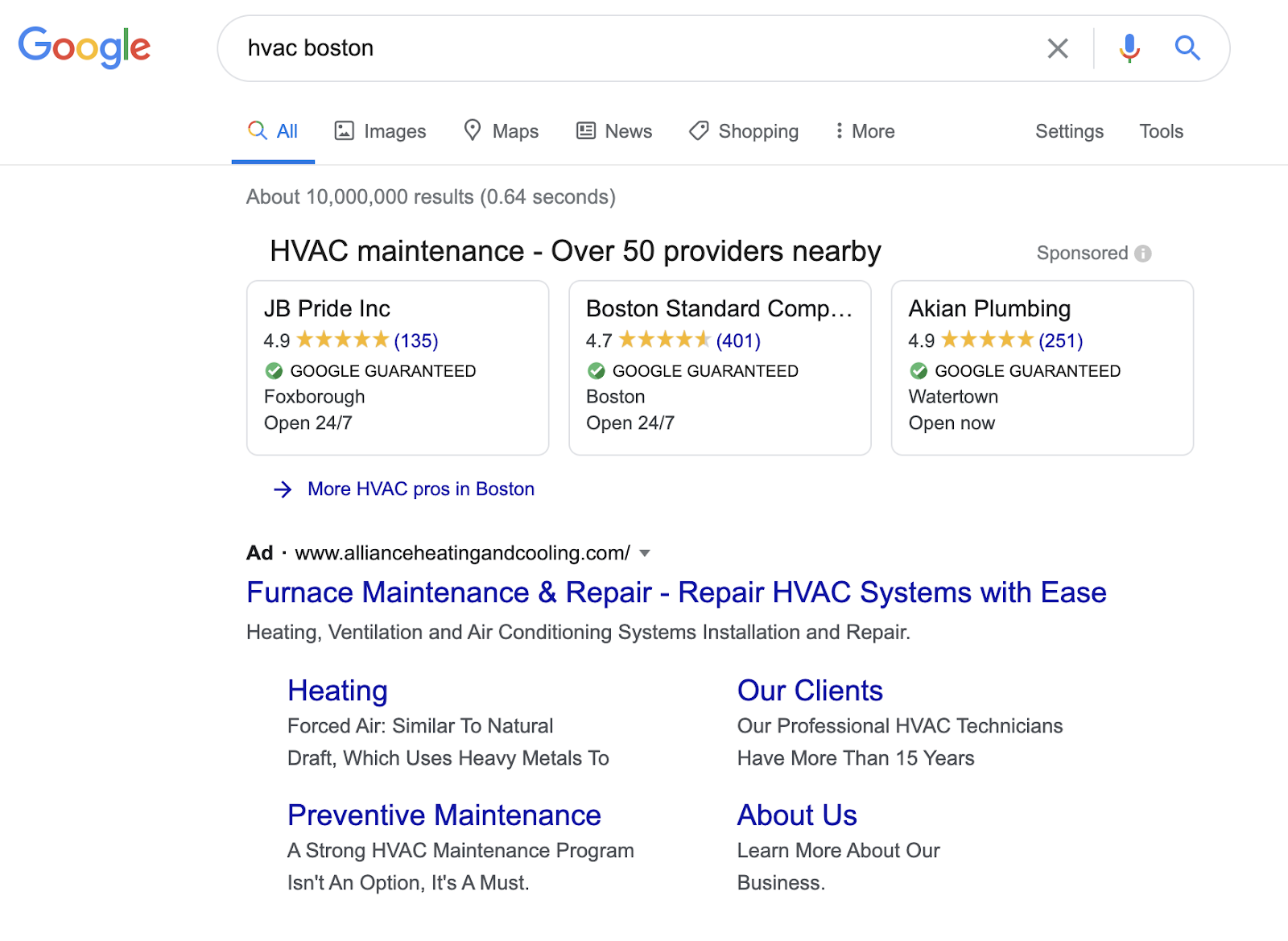Start voice search with the microphone icon
Viewport: 1288px width, 941px height.
1129,48
